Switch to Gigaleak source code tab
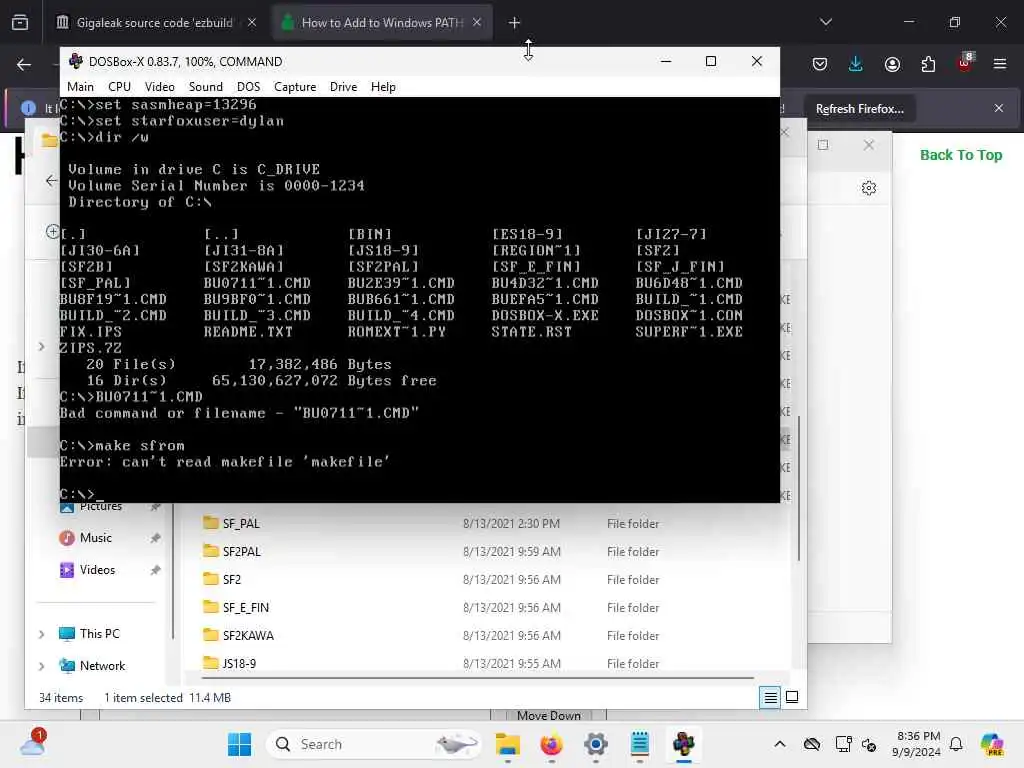This screenshot has width=1024, height=768. click(157, 23)
